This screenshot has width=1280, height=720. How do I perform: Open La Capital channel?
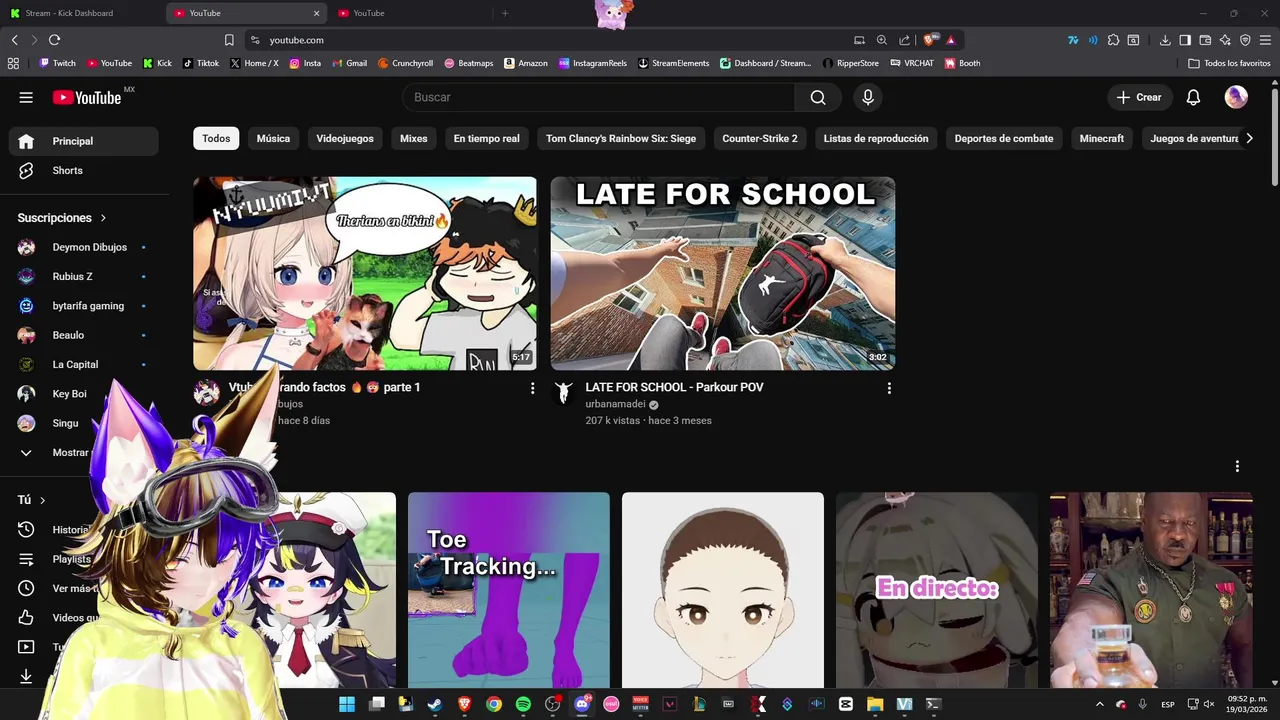[84, 364]
